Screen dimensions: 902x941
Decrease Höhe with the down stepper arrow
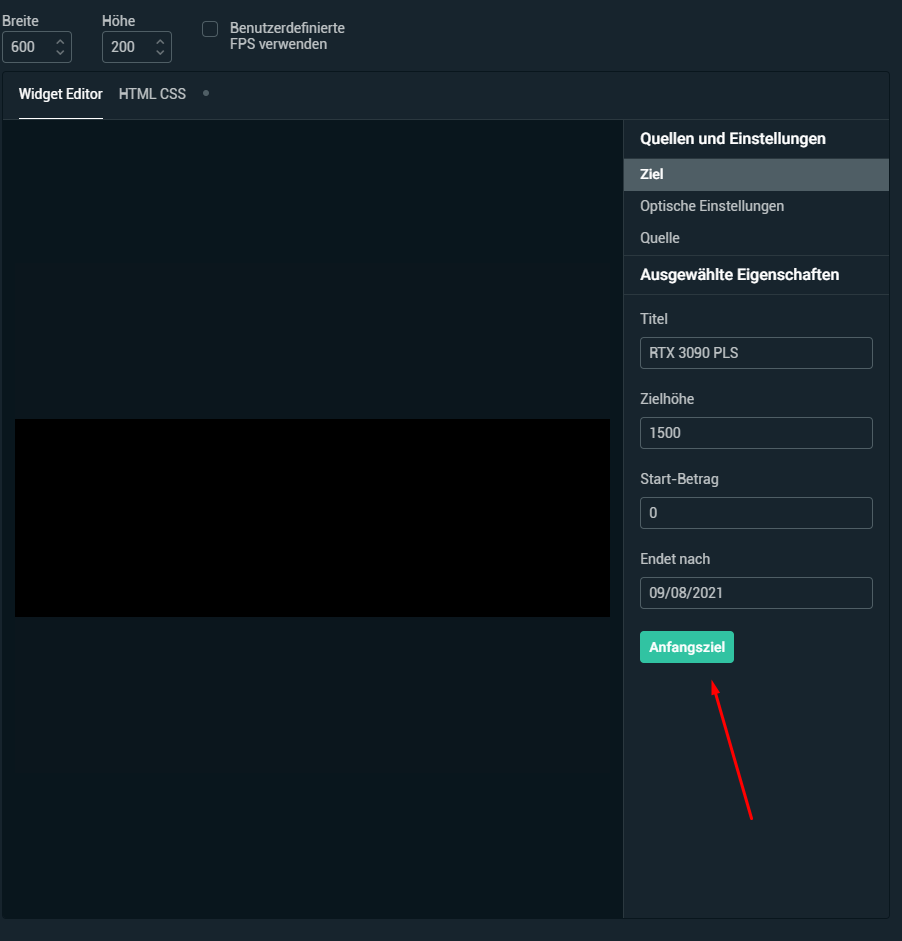point(159,52)
